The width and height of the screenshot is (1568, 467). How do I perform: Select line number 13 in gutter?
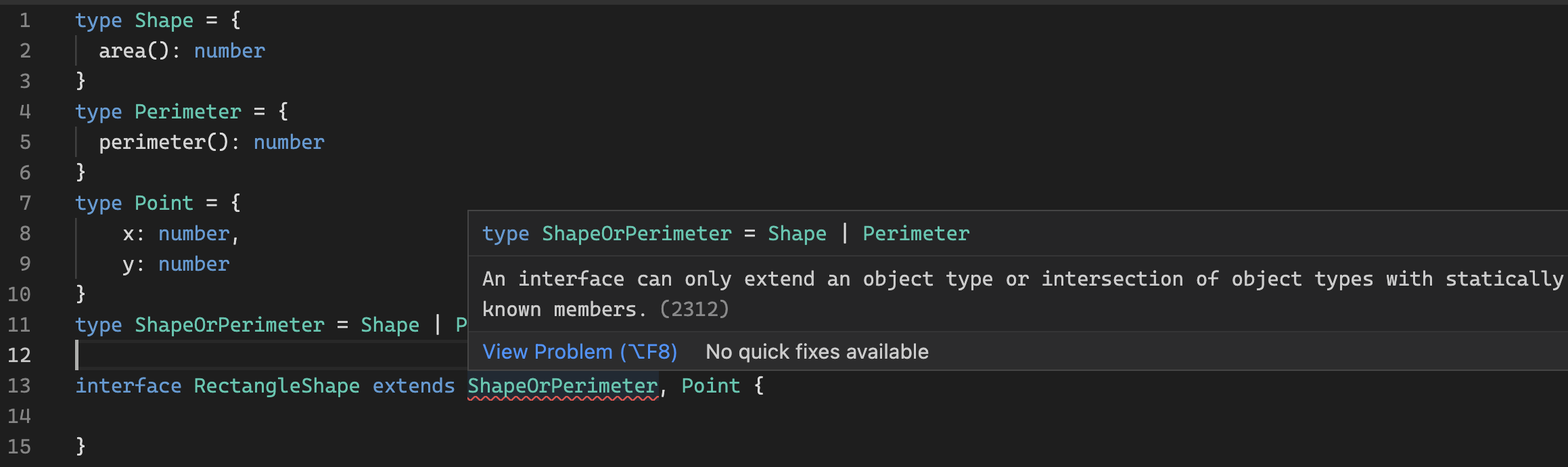coord(19,386)
